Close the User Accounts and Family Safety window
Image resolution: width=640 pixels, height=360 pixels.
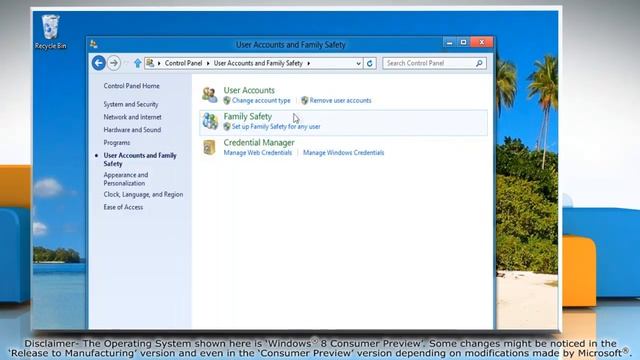click(482, 42)
